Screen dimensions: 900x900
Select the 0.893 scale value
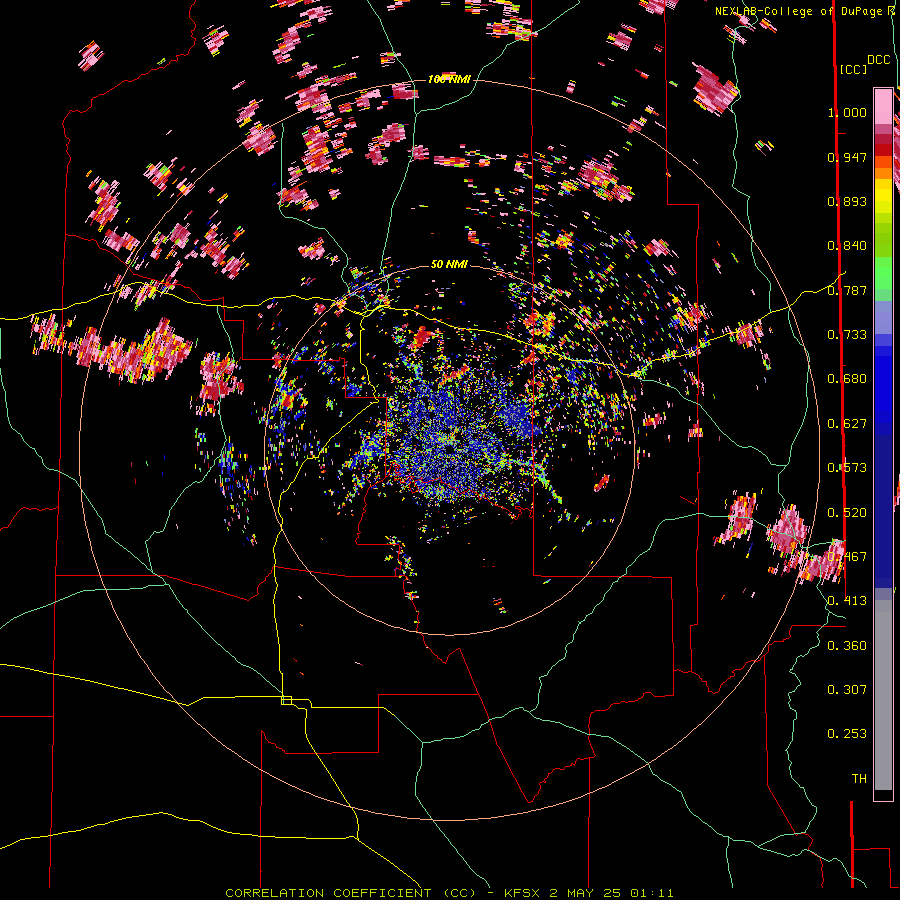pyautogui.click(x=847, y=201)
